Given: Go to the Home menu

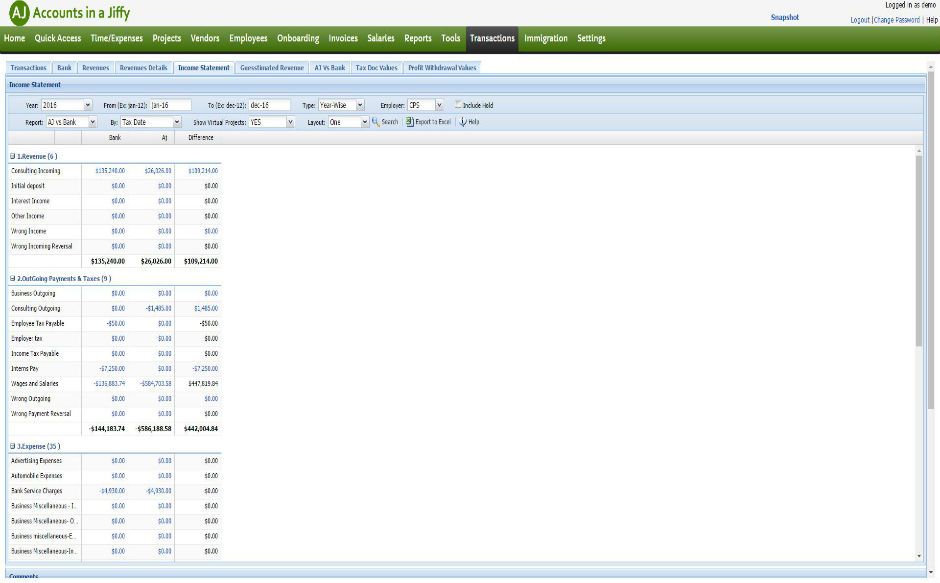Looking at the screenshot, I should click(x=14, y=38).
